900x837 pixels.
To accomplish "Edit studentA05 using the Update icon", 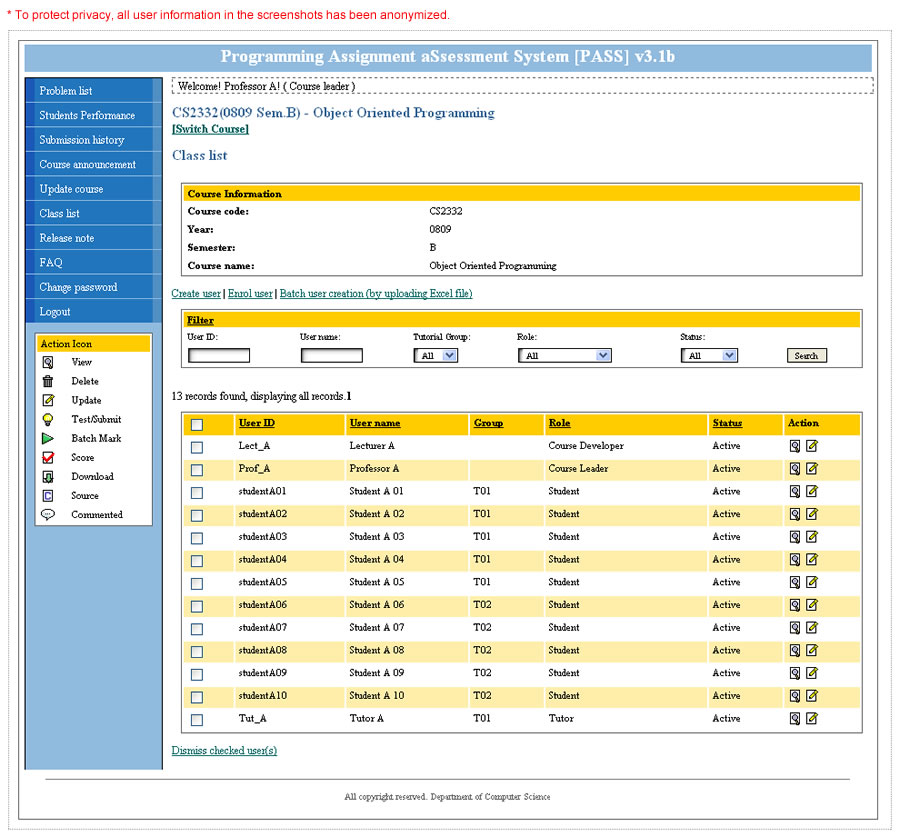I will (812, 582).
